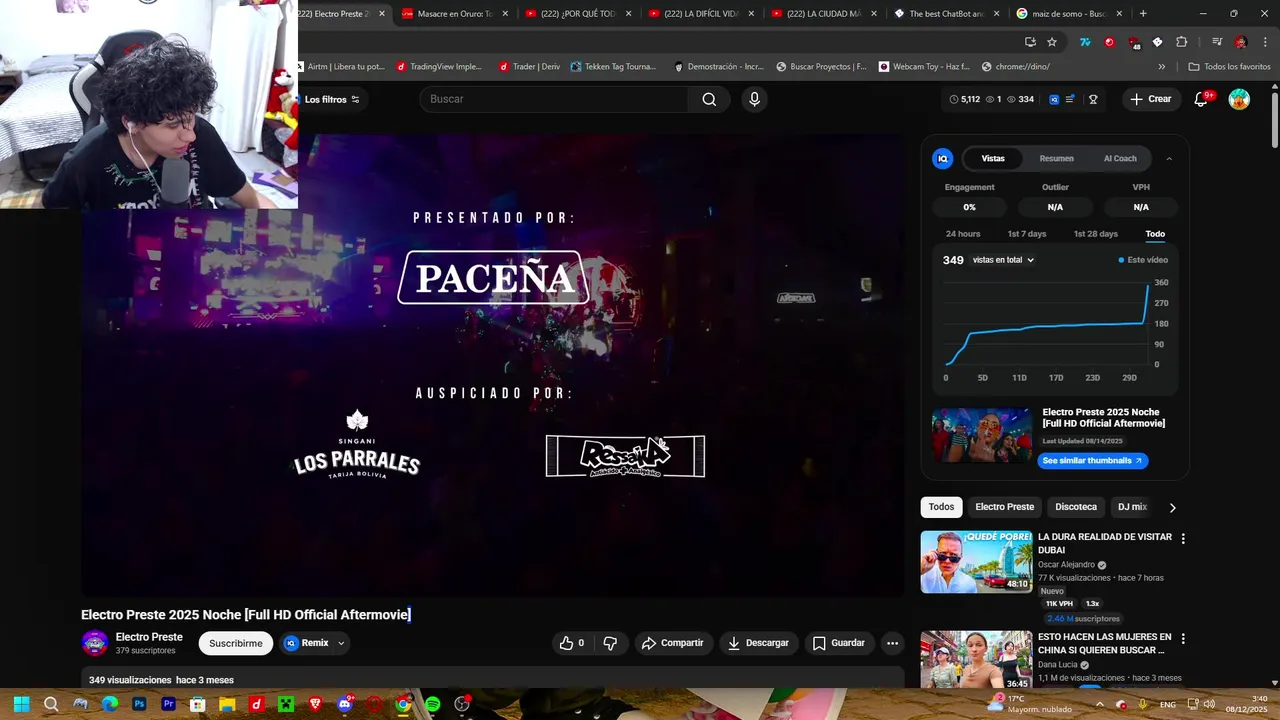Select 1st 28 days time range

coord(1096,234)
